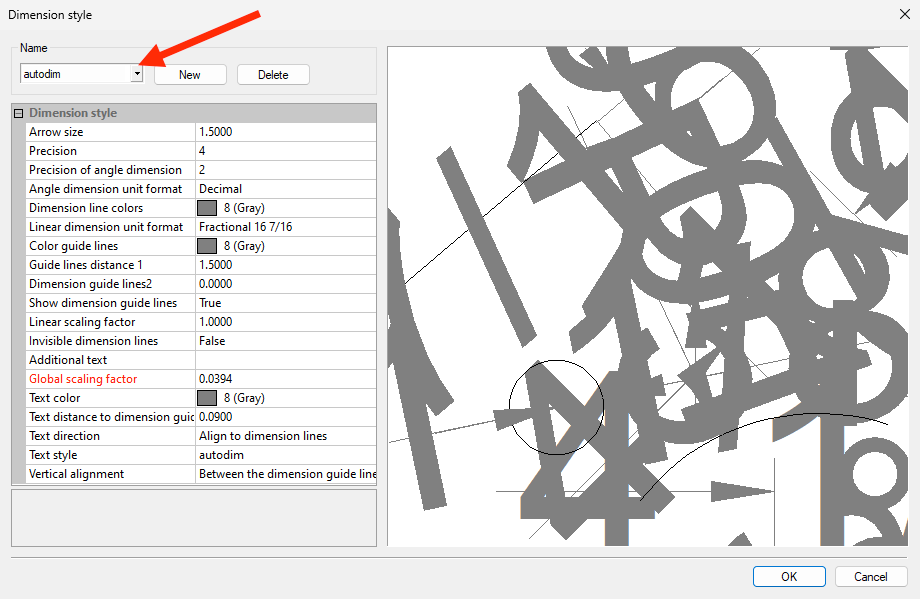Click the dimension style preview image

(x=648, y=296)
